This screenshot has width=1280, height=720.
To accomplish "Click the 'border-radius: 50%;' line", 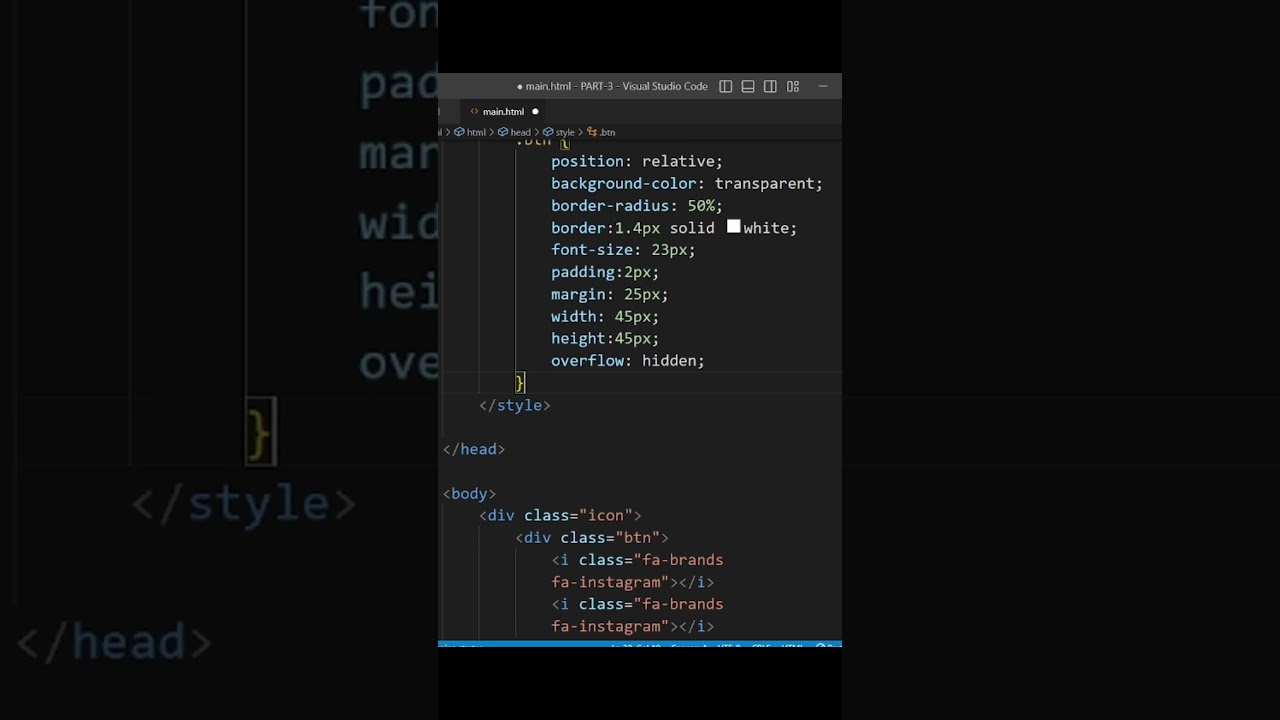I will [x=636, y=206].
